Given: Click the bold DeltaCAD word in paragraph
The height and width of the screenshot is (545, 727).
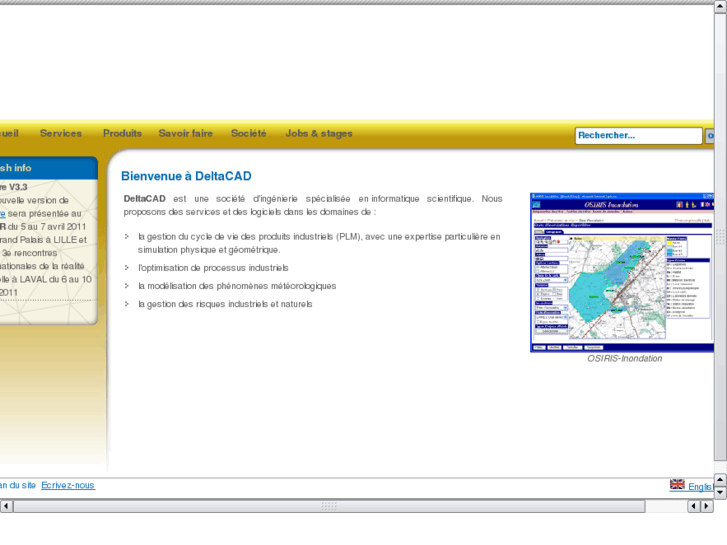Looking at the screenshot, I should pyautogui.click(x=144, y=199).
